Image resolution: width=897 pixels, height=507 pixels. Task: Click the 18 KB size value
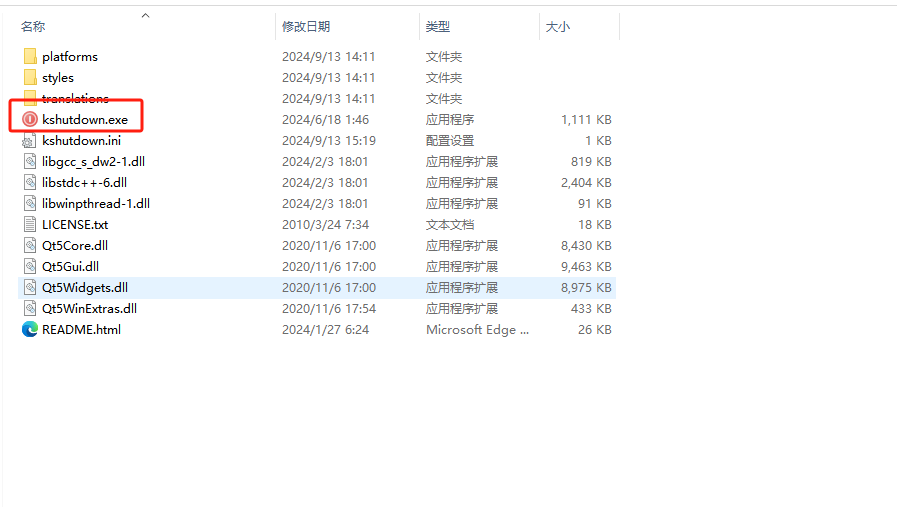(x=594, y=225)
